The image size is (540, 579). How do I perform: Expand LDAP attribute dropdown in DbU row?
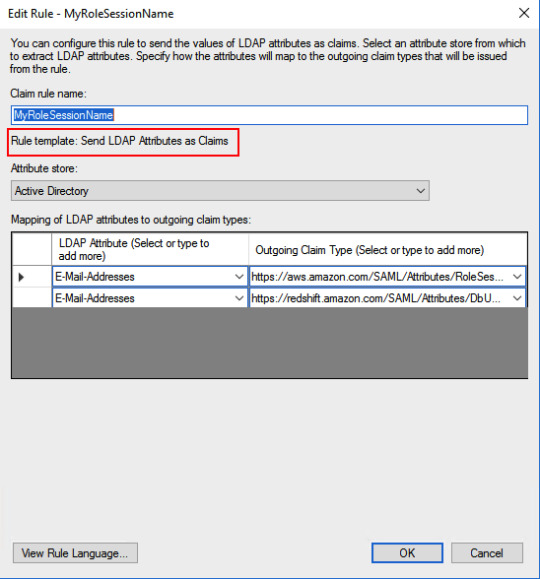[239, 298]
